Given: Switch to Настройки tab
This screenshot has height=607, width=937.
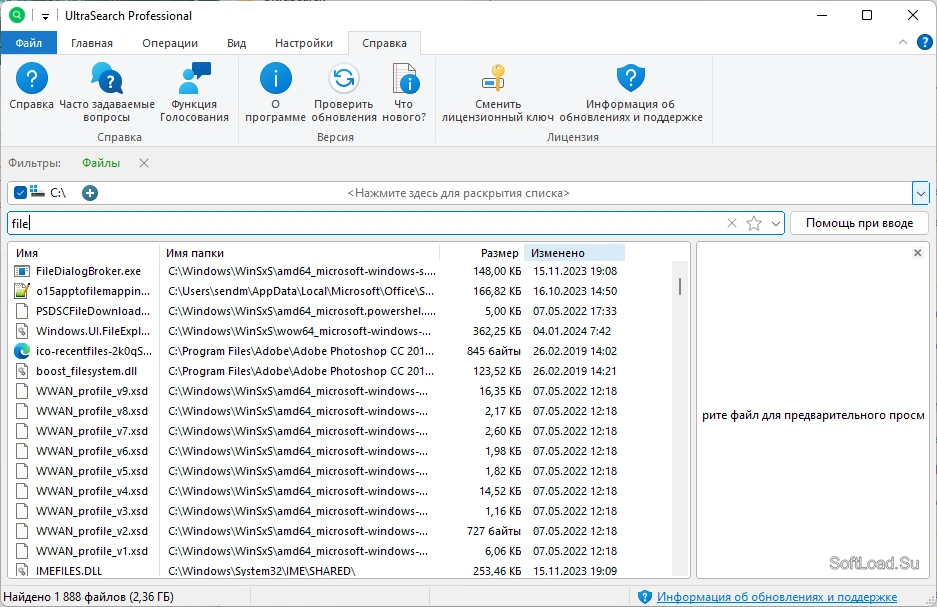Looking at the screenshot, I should pyautogui.click(x=304, y=43).
